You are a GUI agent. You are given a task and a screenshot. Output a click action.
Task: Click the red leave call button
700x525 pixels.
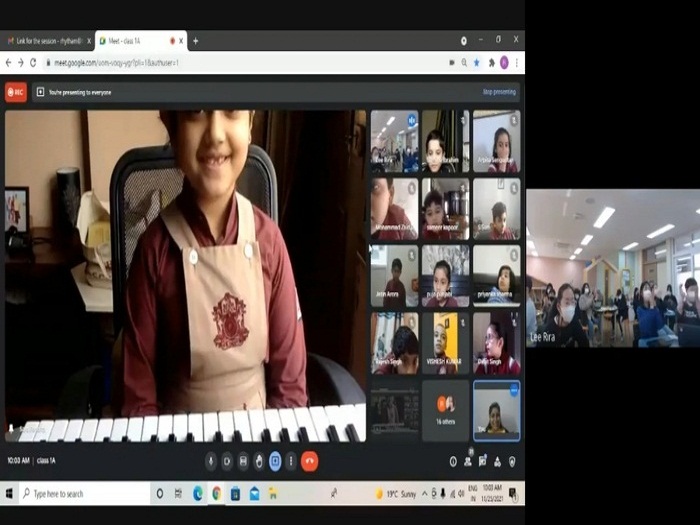309,461
